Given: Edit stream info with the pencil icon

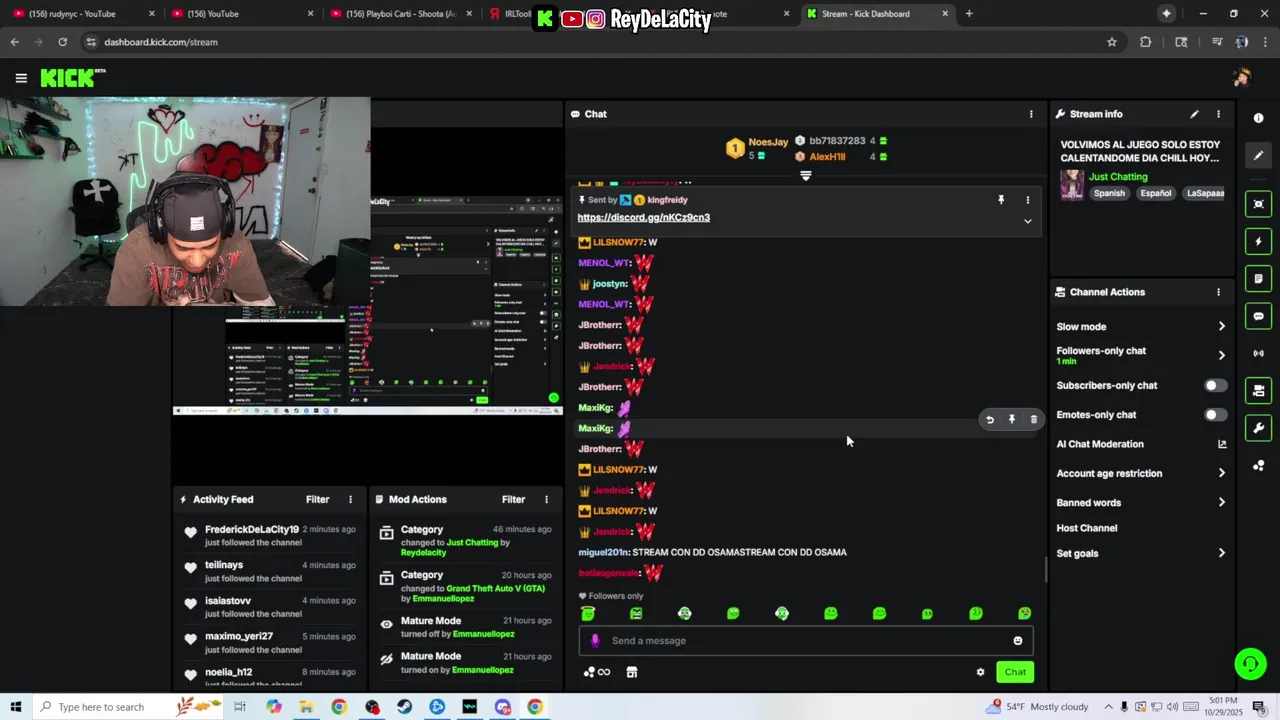Looking at the screenshot, I should tap(1194, 114).
